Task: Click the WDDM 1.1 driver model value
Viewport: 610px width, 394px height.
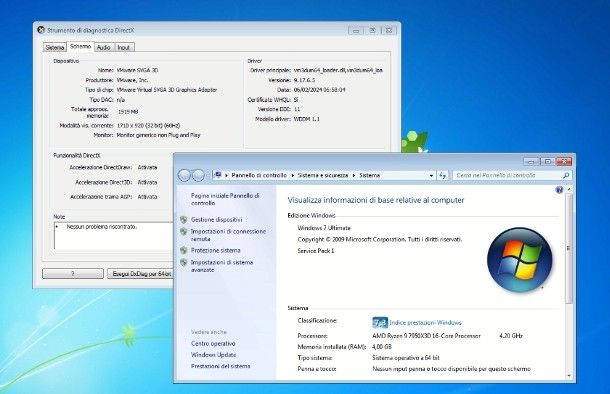Action: coord(307,119)
